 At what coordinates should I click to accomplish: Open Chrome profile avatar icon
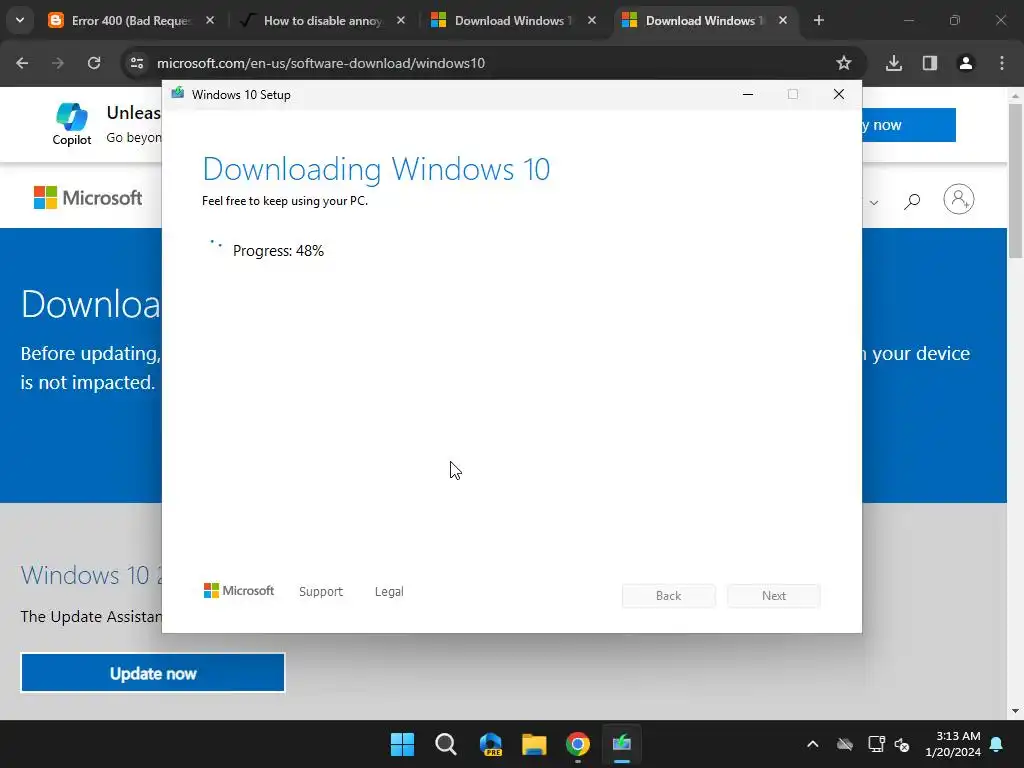965,63
